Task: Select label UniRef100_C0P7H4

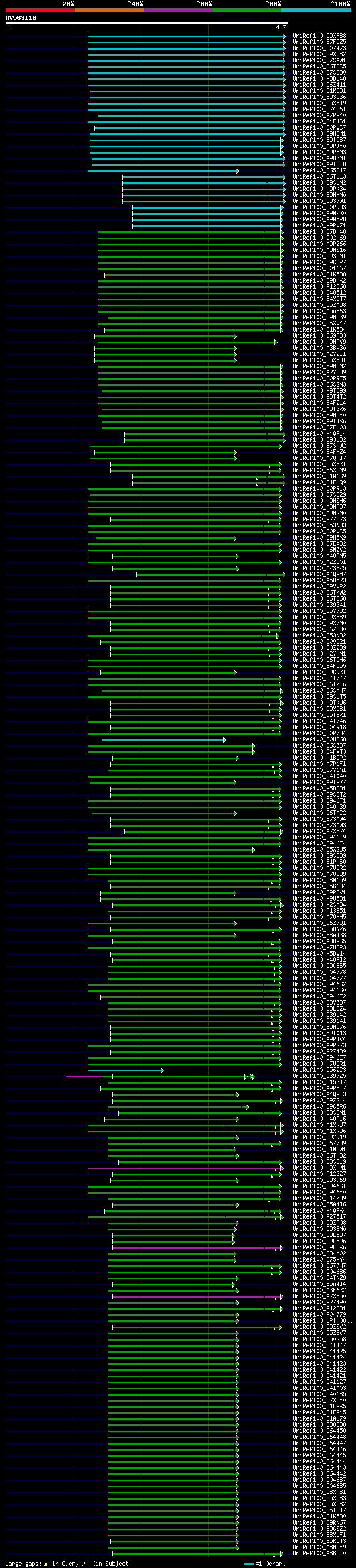Action: tap(319, 734)
